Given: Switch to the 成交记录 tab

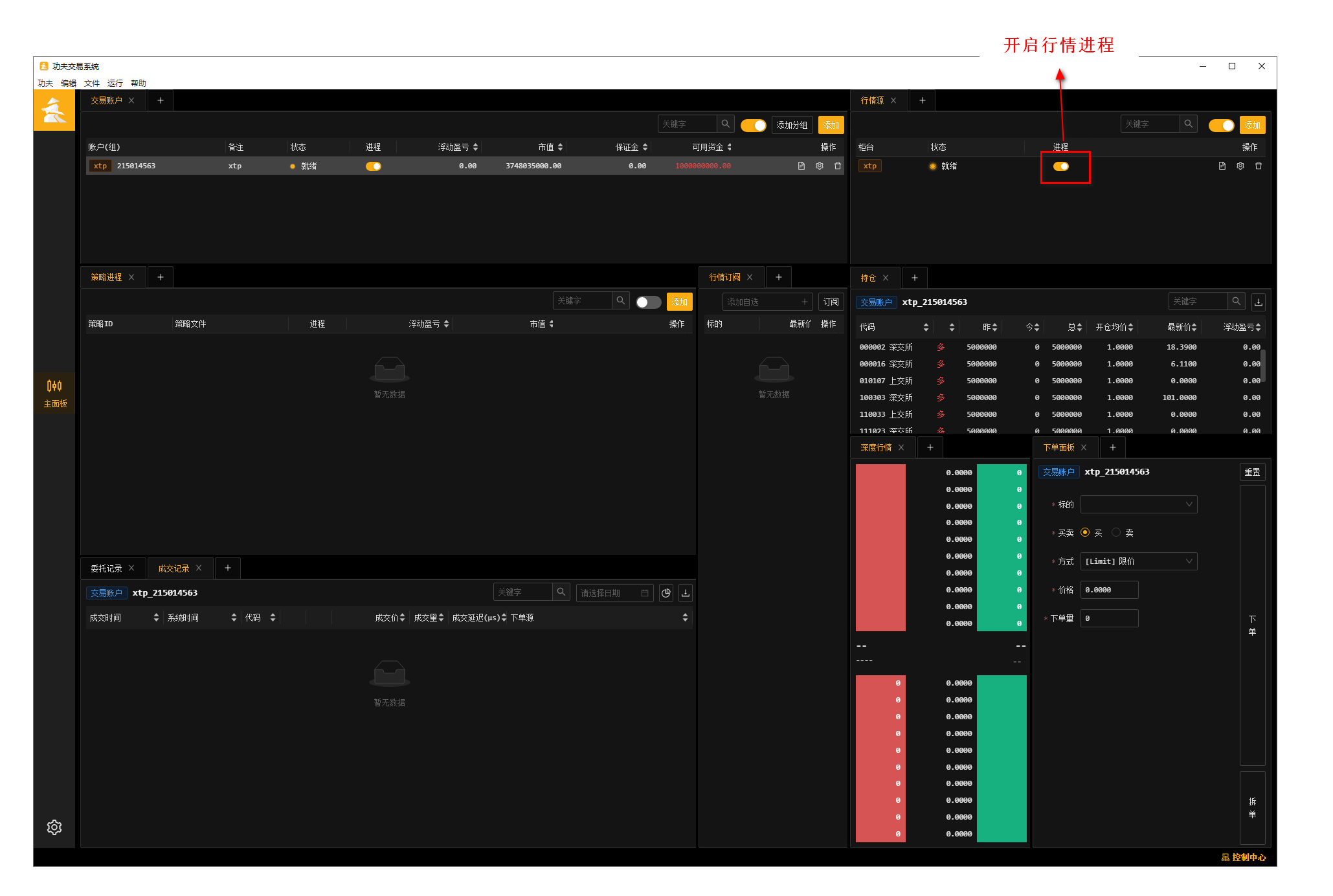Looking at the screenshot, I should pyautogui.click(x=174, y=568).
